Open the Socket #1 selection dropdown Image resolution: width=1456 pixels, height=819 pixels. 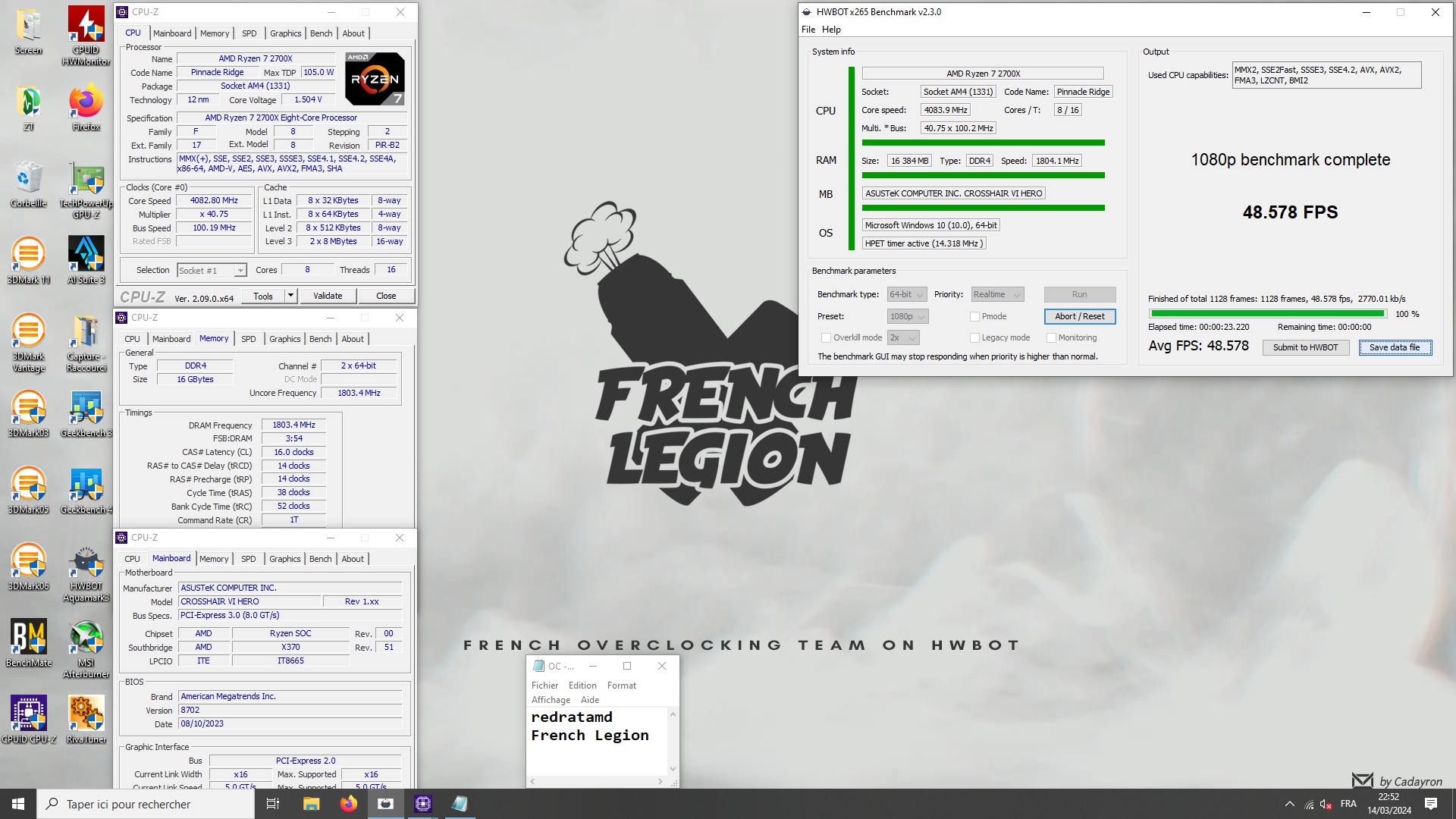212,271
